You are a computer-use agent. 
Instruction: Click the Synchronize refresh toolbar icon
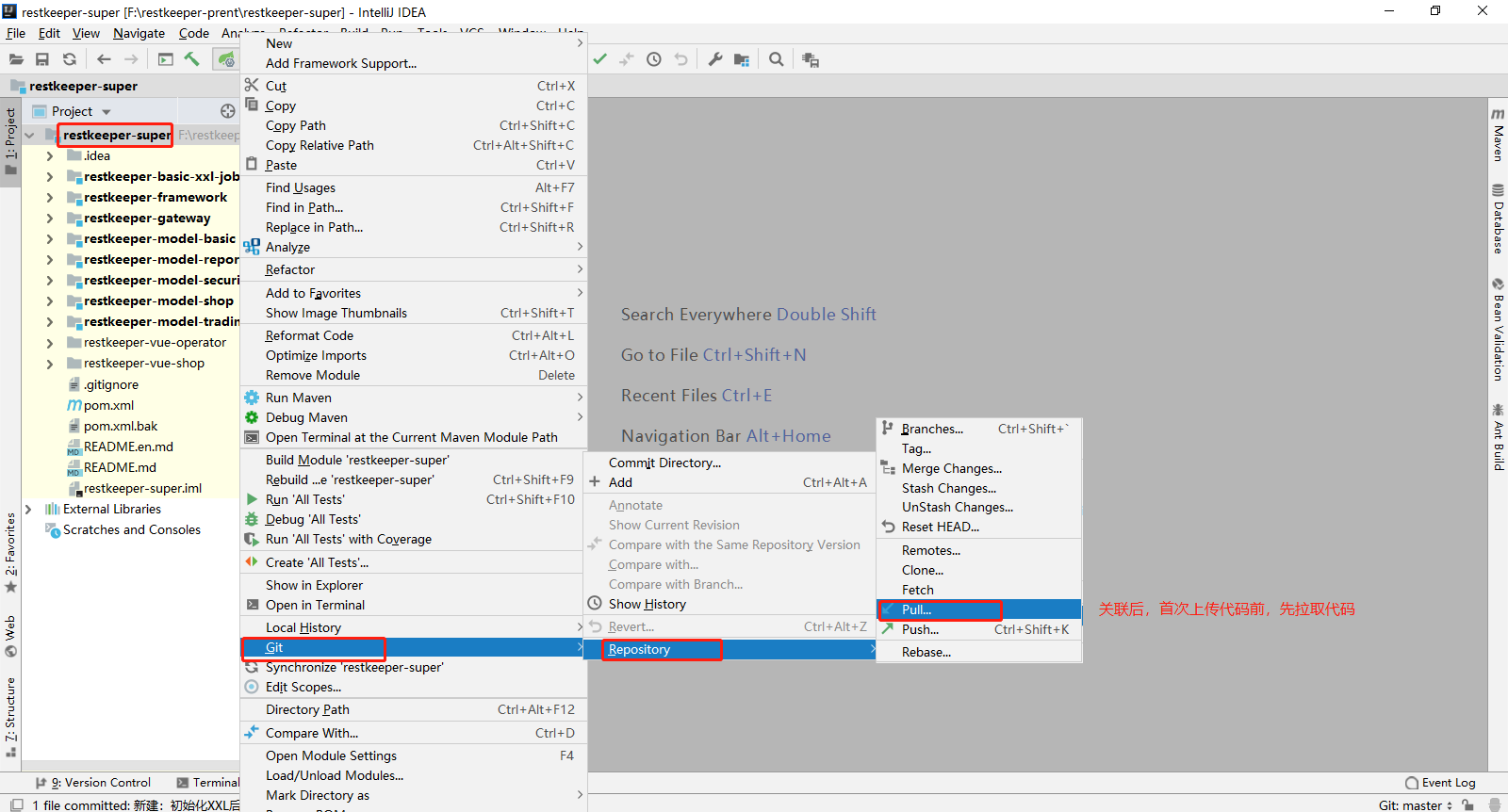(x=70, y=59)
